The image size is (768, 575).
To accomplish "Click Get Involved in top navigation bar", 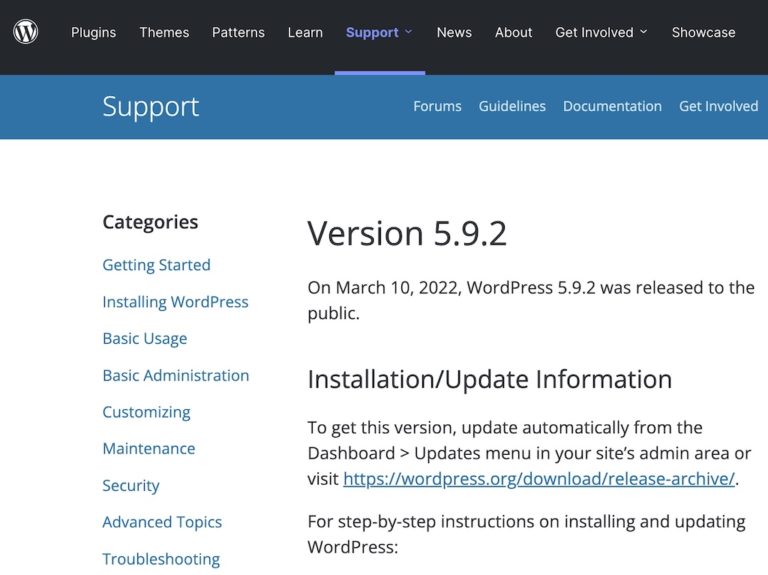I will (x=594, y=32).
